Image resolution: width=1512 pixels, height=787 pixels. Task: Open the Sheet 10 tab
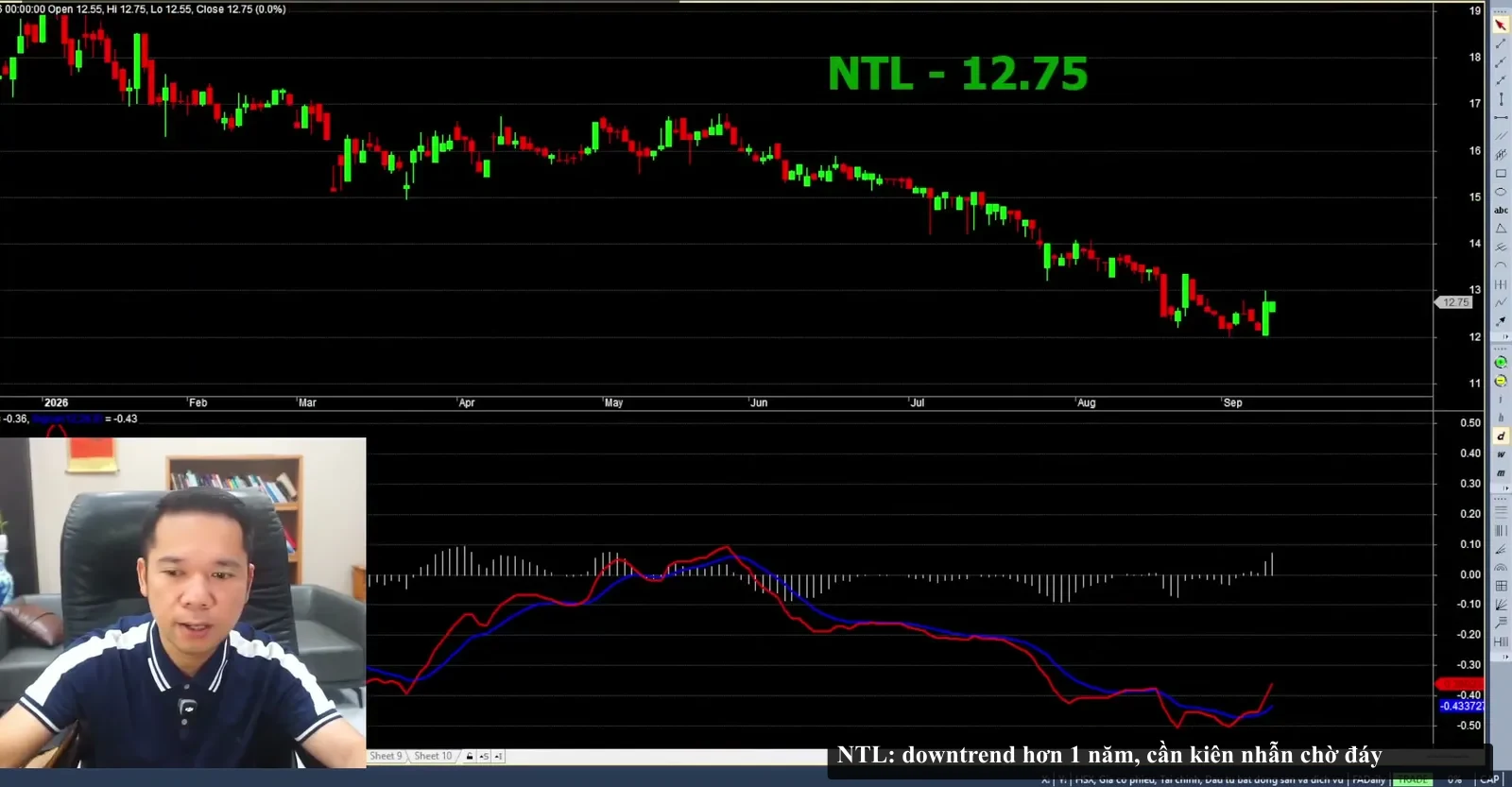coord(433,757)
